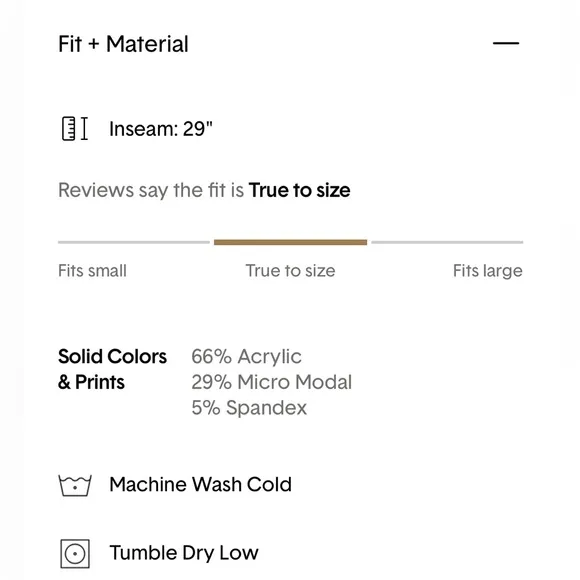Click the Tumble Dry Low label
The image size is (580, 580).
coord(184,553)
